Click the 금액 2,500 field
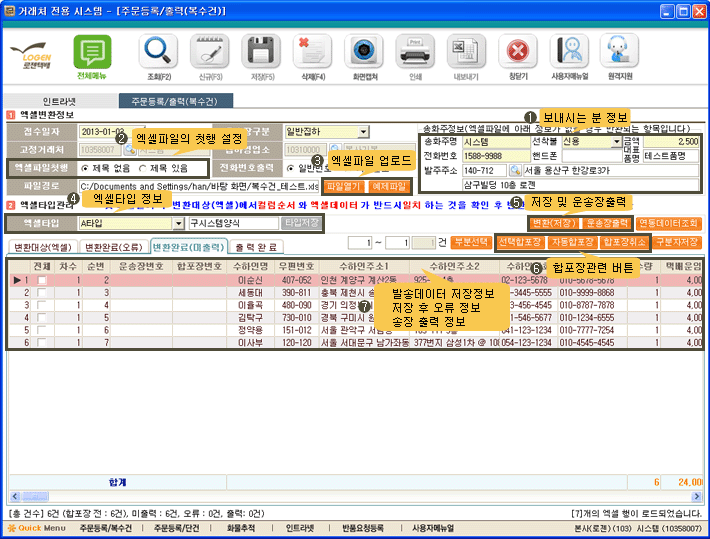Image resolution: width=710 pixels, height=539 pixels. click(x=671, y=142)
